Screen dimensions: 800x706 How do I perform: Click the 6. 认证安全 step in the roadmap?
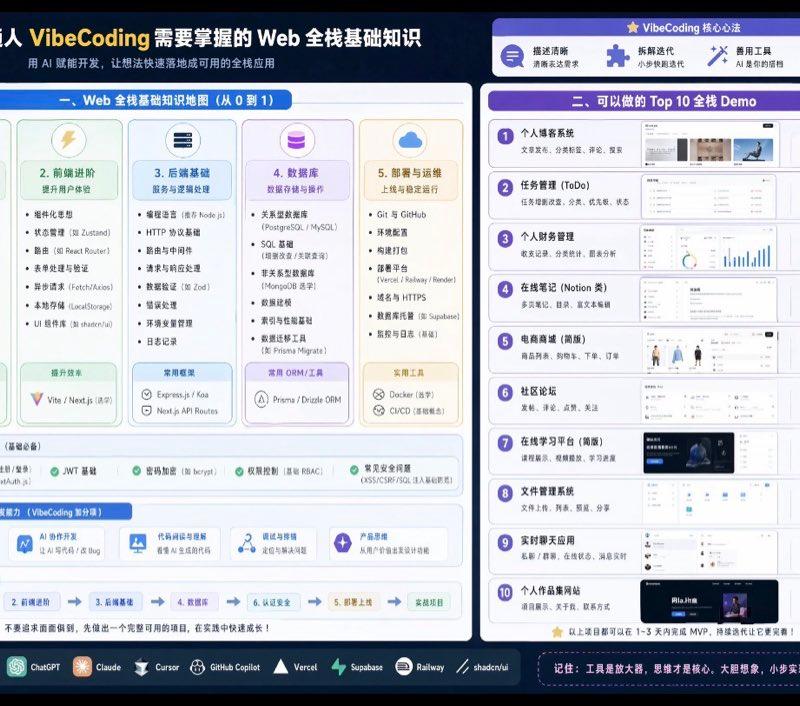272,602
